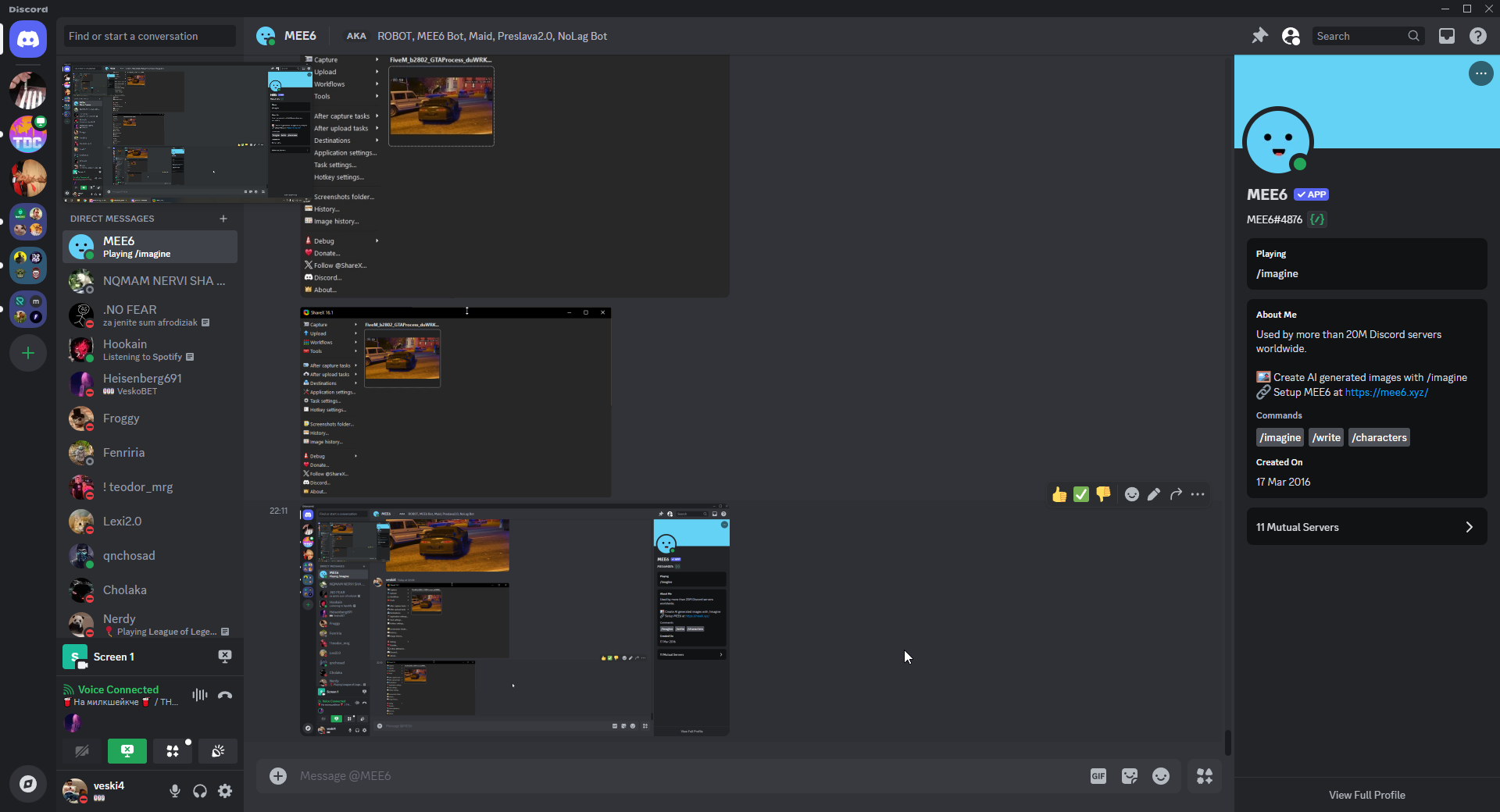1500x812 pixels.
Task: Expand the 11 Mutual Servers section
Action: point(1367,527)
